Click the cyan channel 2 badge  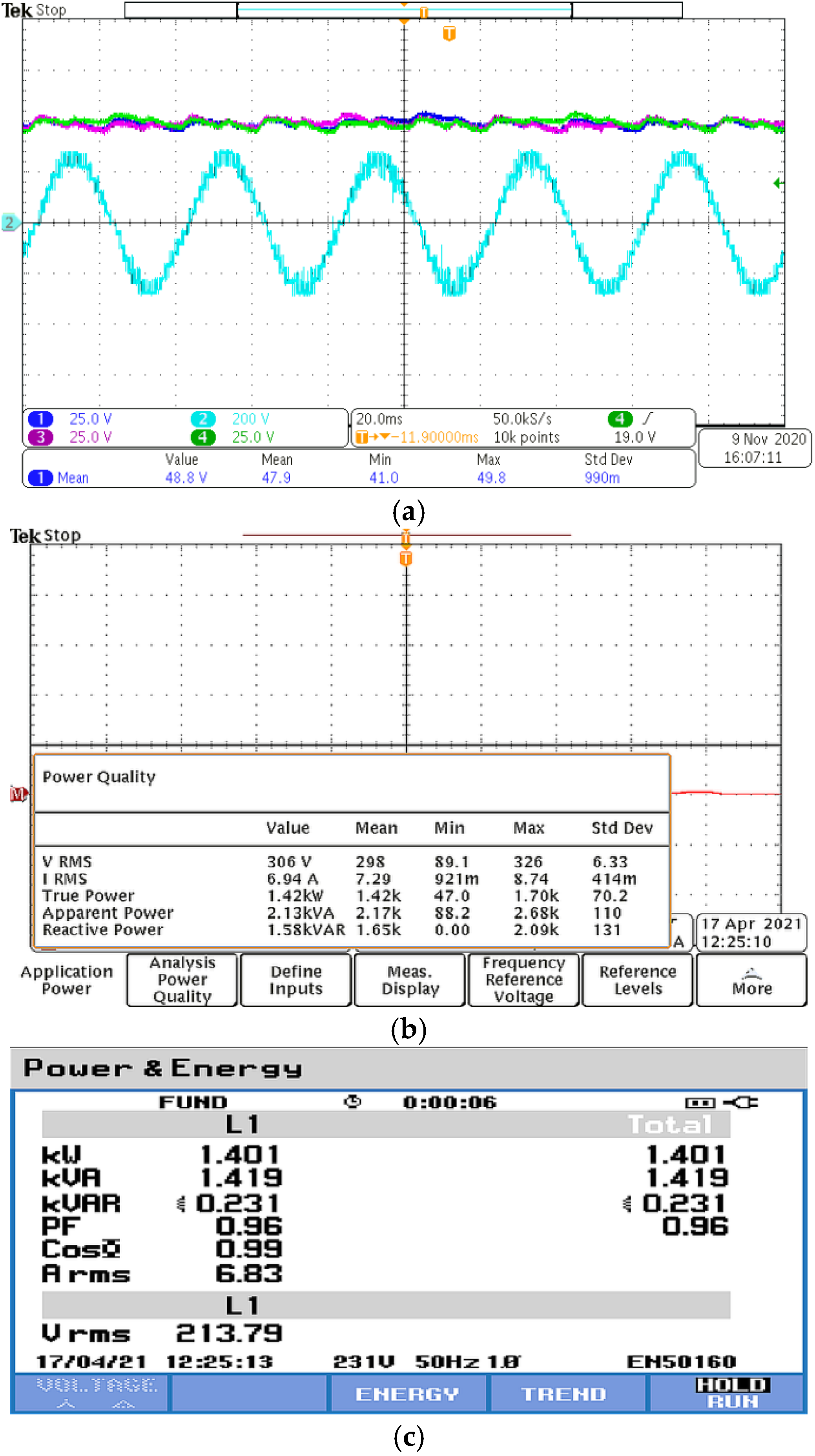pos(202,419)
